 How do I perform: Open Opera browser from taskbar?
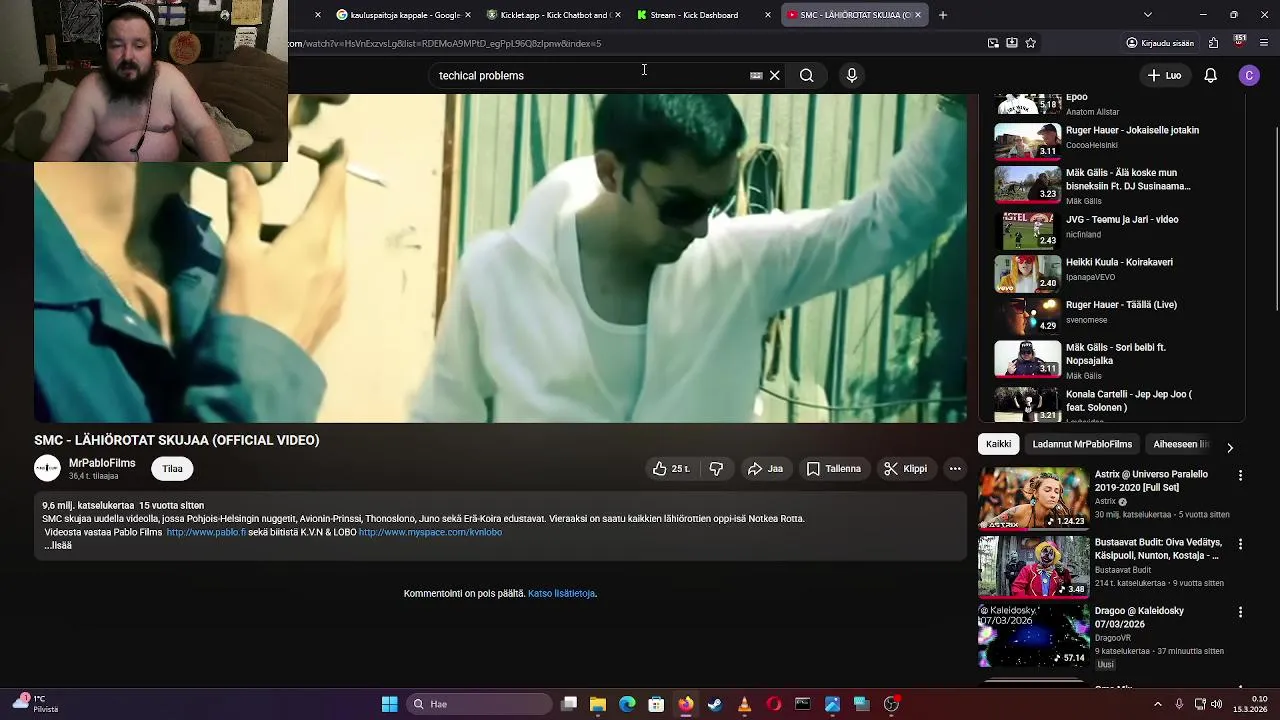coord(773,704)
